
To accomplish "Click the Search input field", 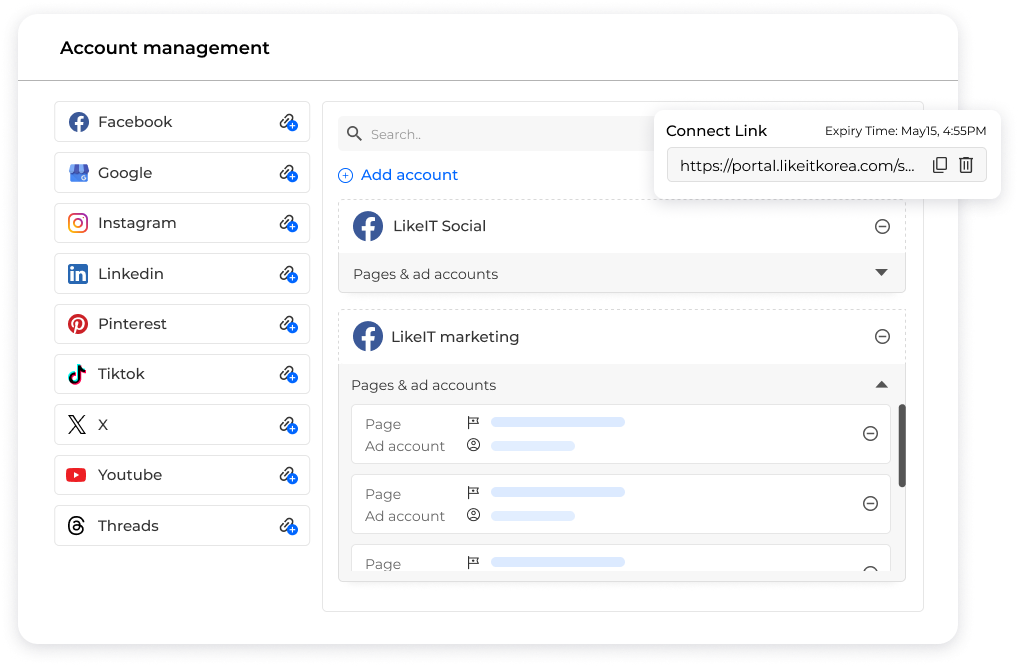I will [497, 134].
